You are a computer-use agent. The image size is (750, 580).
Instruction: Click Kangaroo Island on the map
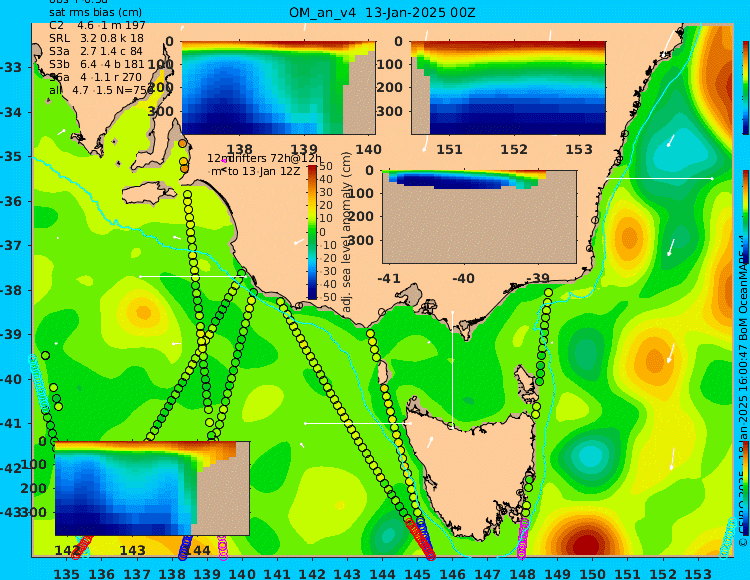point(148,194)
